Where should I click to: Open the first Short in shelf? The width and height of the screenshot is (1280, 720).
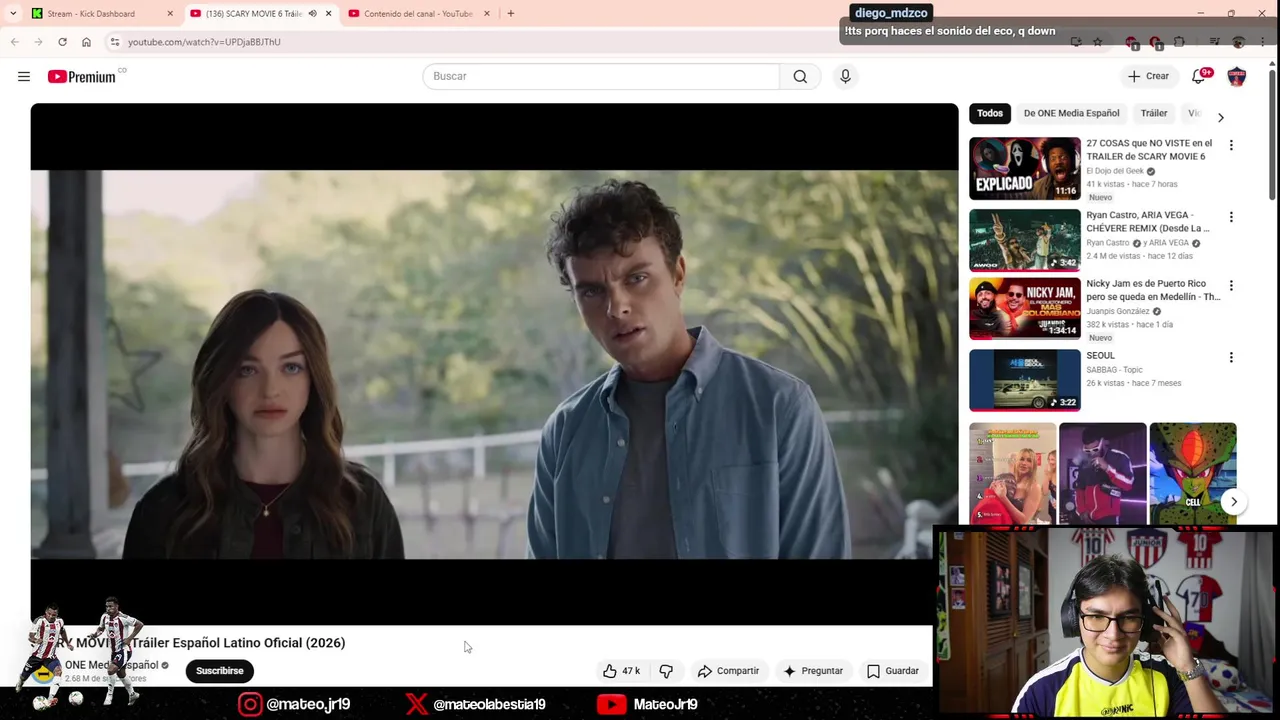(1012, 473)
